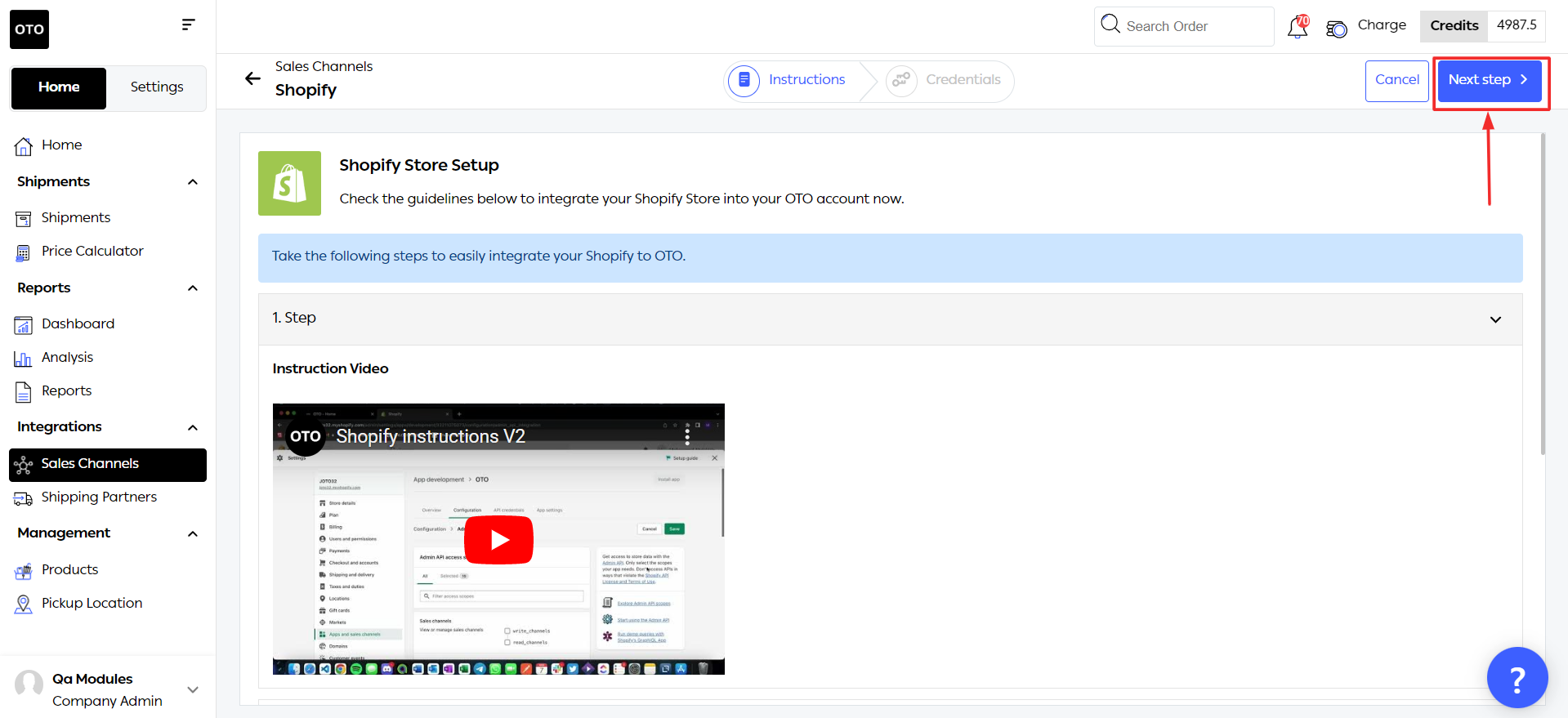Click the Sales Channels breadcrumb text
The image size is (1568, 718).
click(324, 67)
